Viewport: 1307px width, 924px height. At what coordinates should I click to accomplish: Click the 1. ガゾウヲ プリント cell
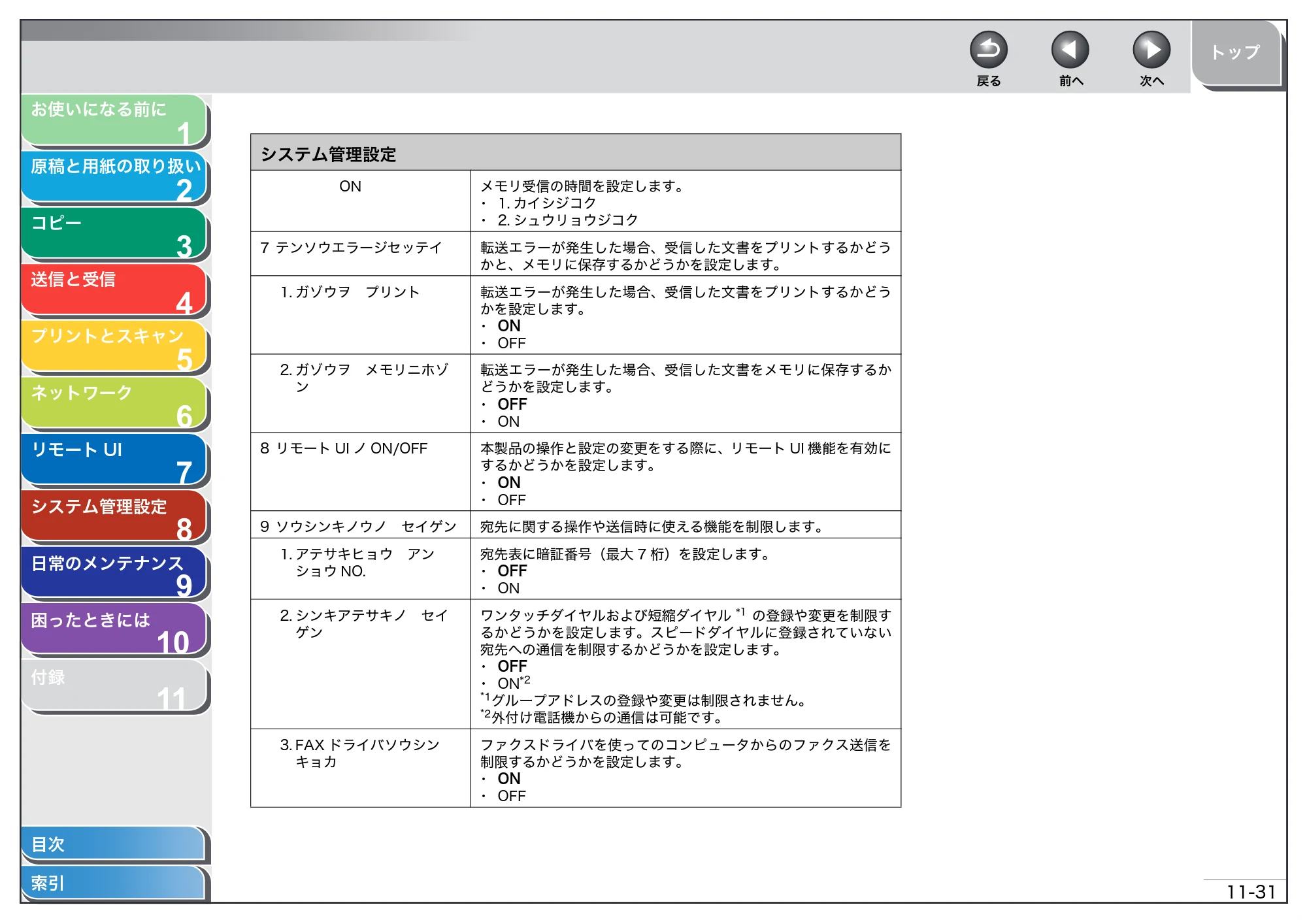pos(361,316)
